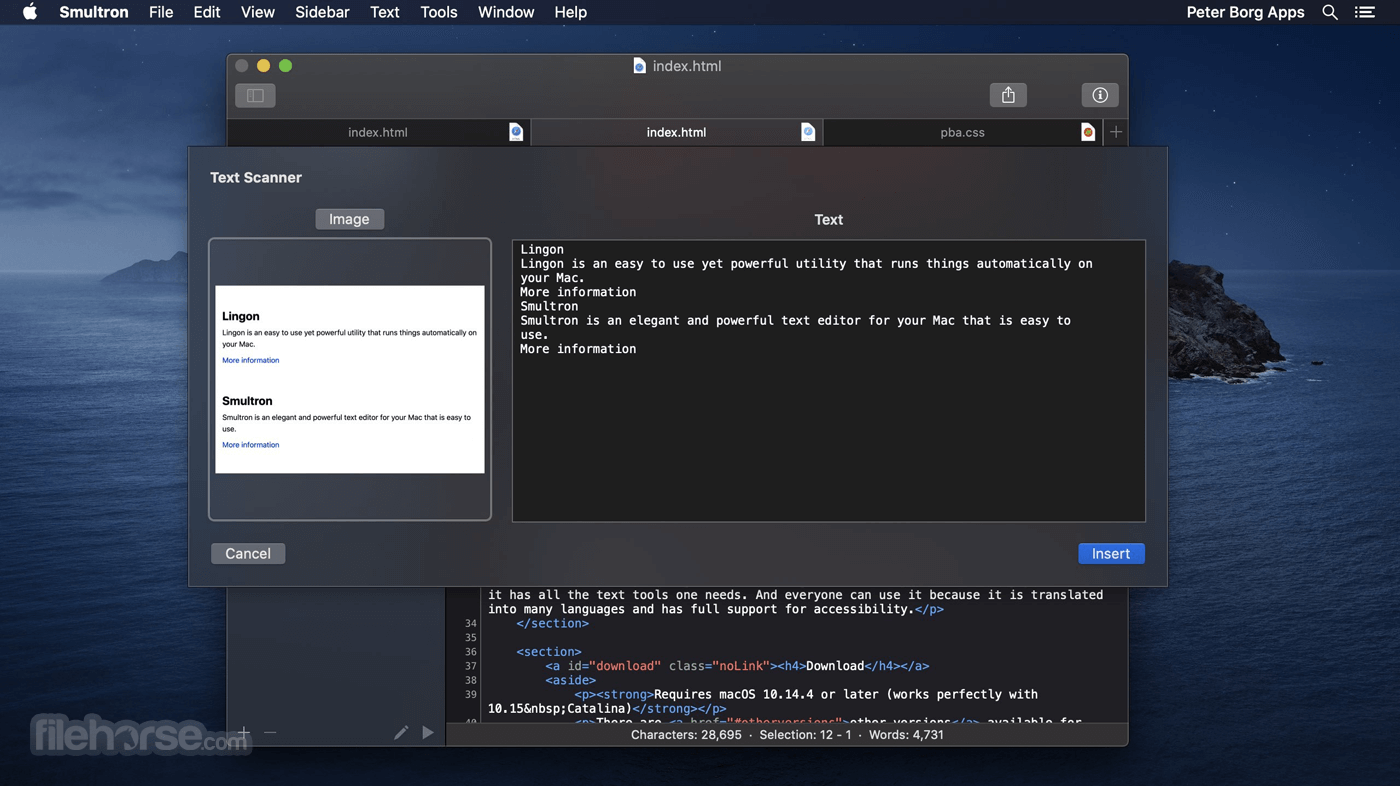Click line 37 in the code editor
The width and height of the screenshot is (1400, 786).
pyautogui.click(x=737, y=666)
